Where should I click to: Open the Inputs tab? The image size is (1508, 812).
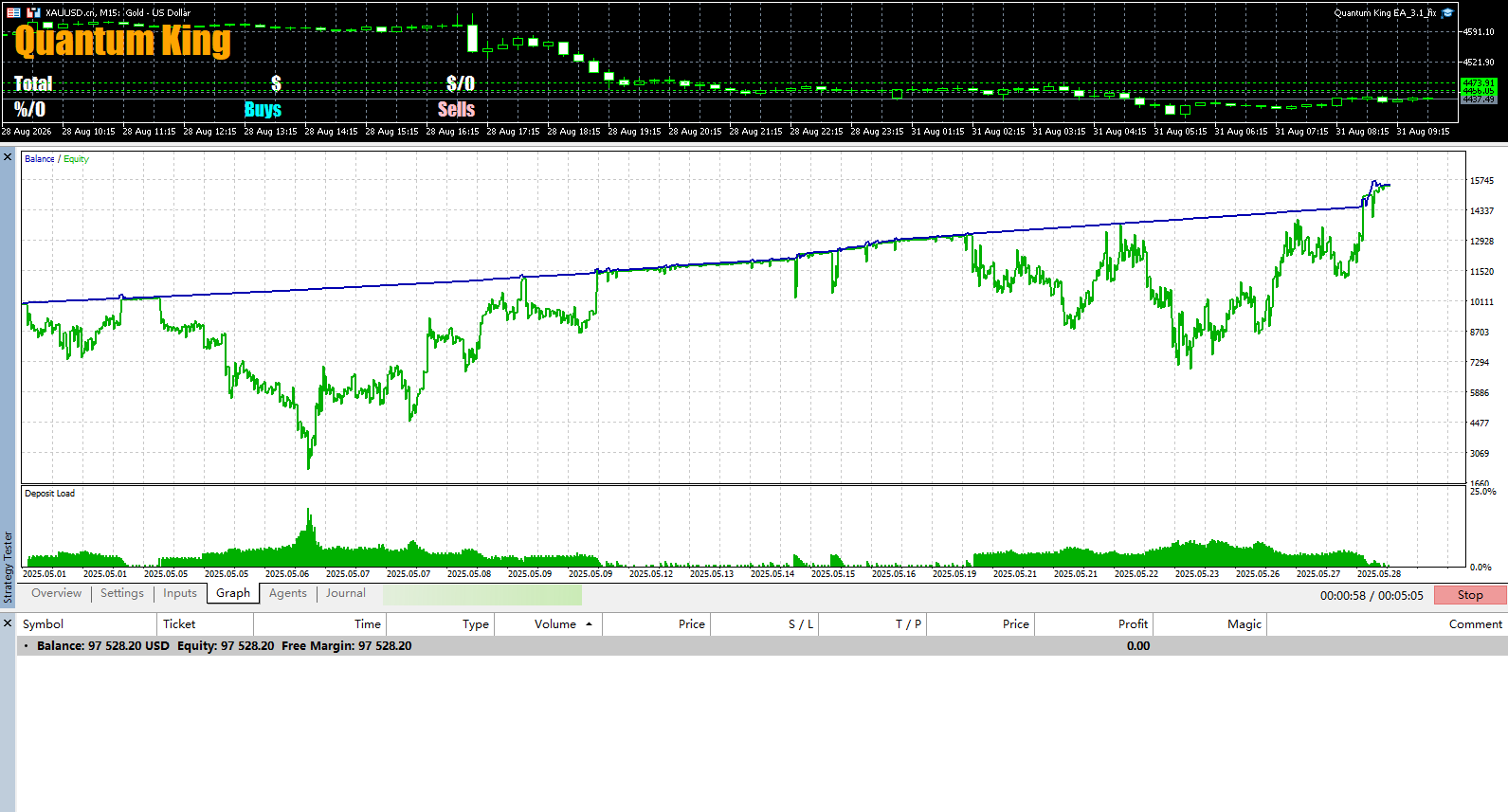pyautogui.click(x=180, y=593)
